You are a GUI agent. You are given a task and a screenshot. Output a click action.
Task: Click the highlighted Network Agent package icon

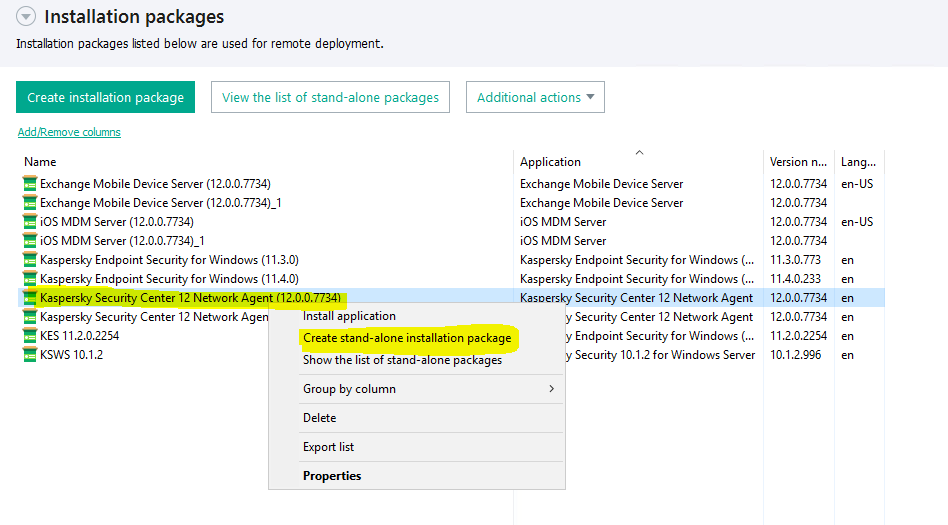pos(29,298)
